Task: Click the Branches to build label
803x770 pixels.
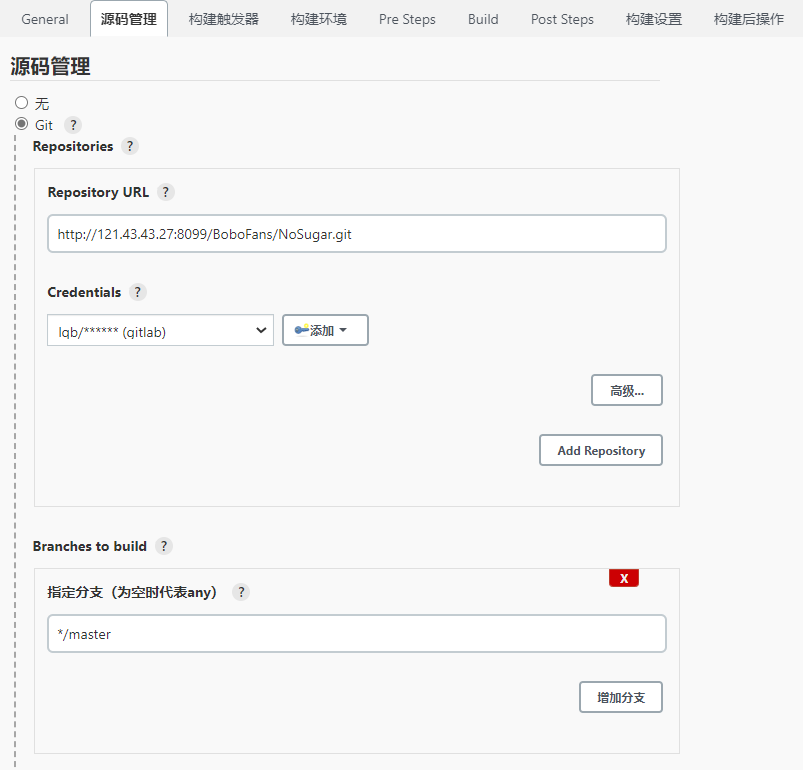Action: pos(90,546)
